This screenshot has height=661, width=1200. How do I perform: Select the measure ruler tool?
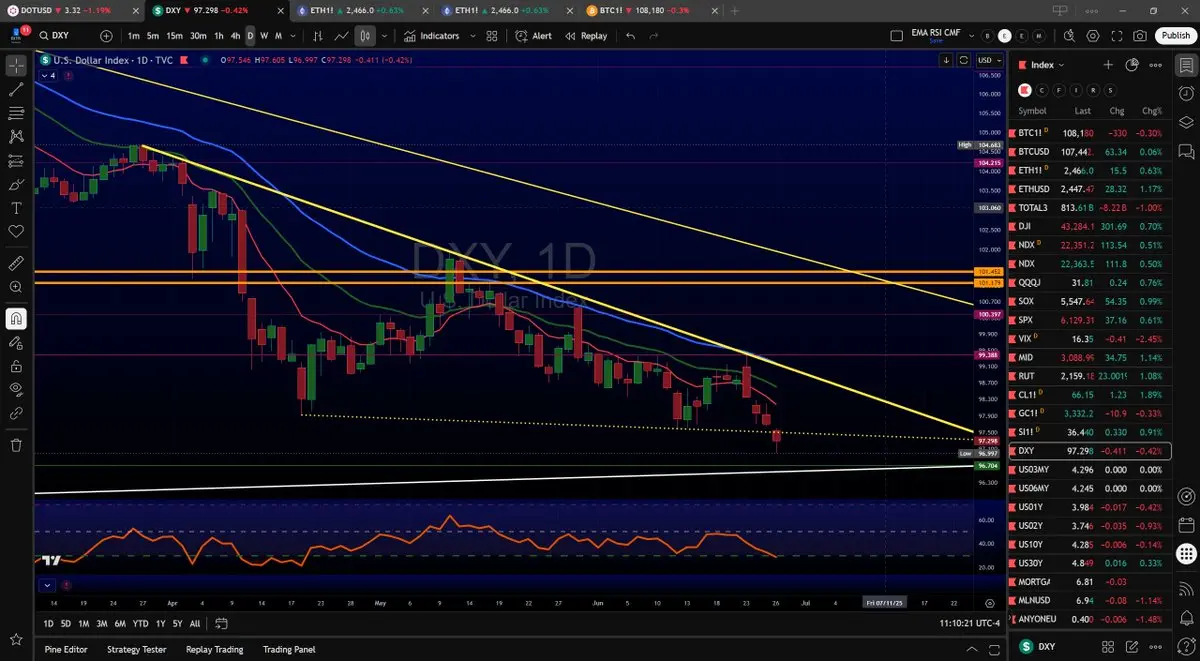point(16,264)
